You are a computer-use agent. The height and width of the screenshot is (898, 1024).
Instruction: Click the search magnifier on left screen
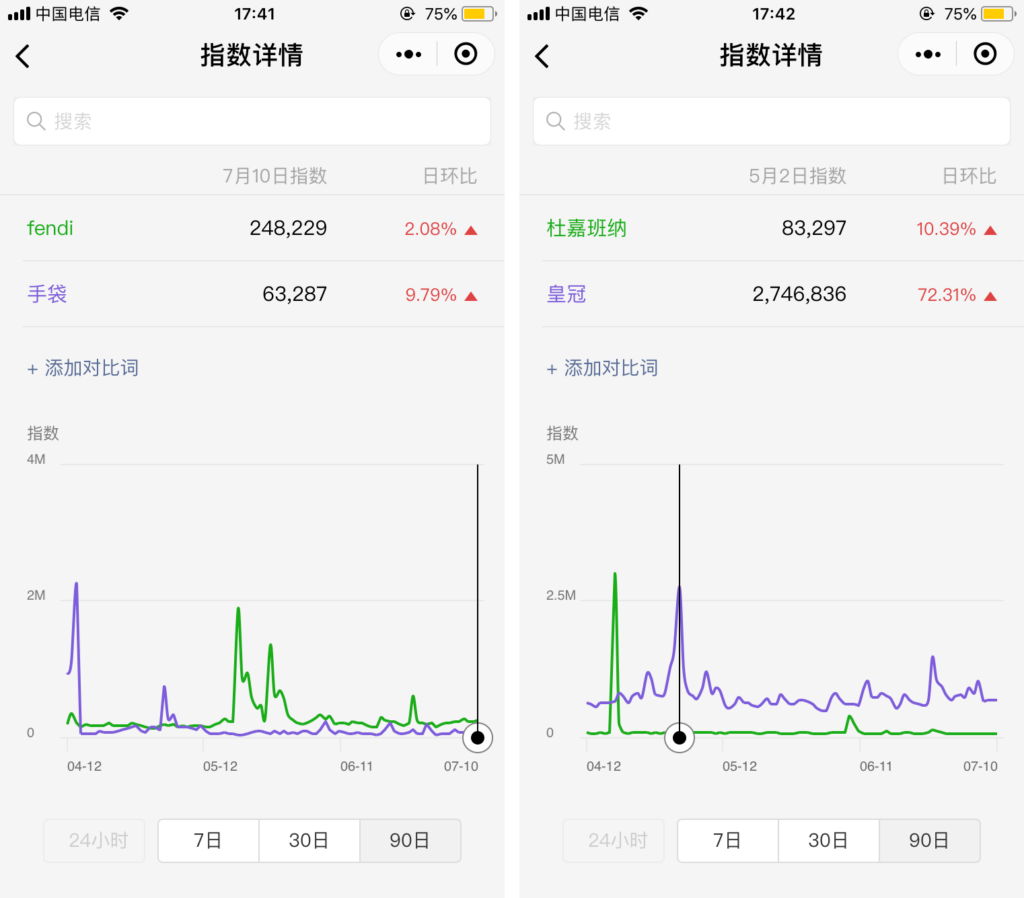pos(36,121)
